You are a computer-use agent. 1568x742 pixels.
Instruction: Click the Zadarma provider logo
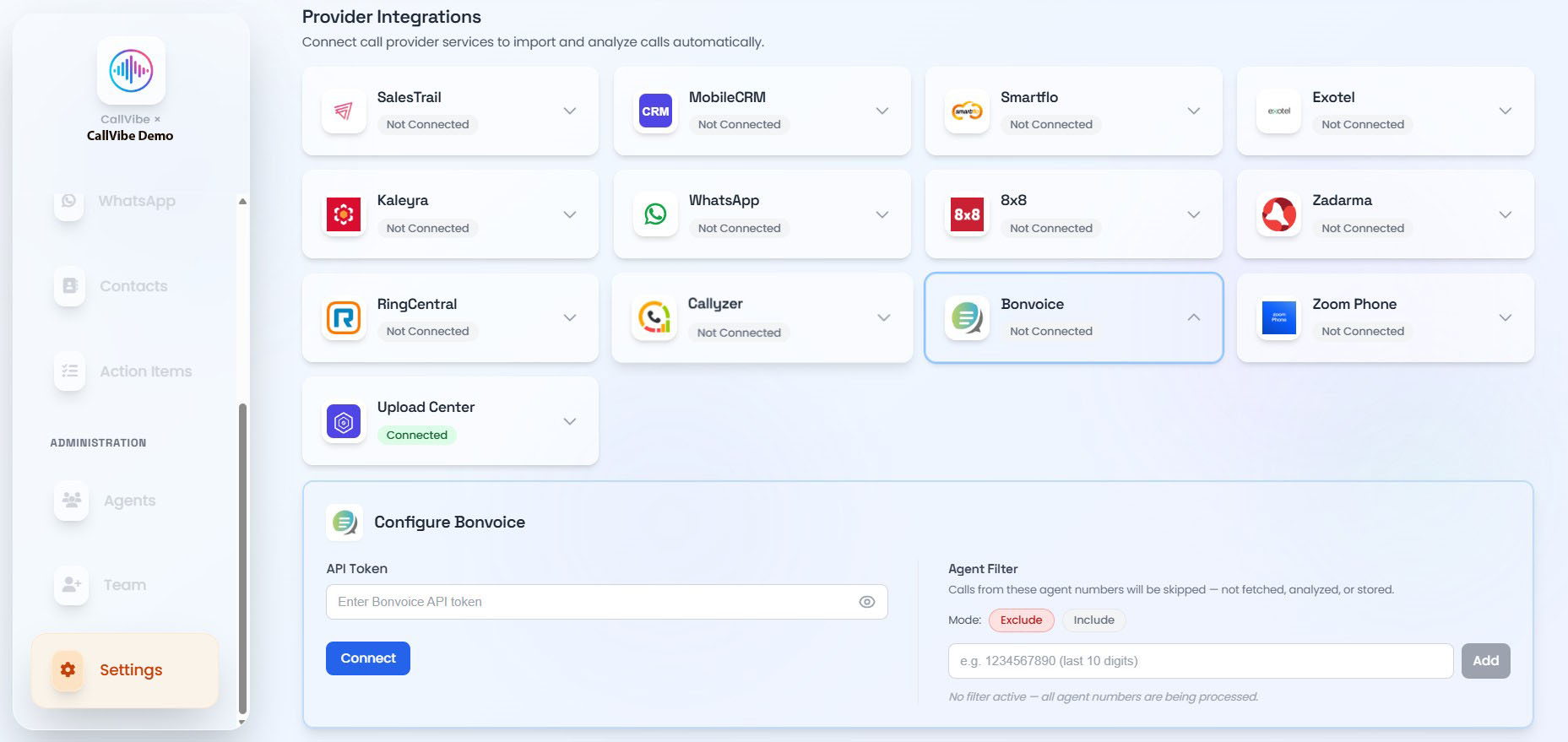(1278, 214)
